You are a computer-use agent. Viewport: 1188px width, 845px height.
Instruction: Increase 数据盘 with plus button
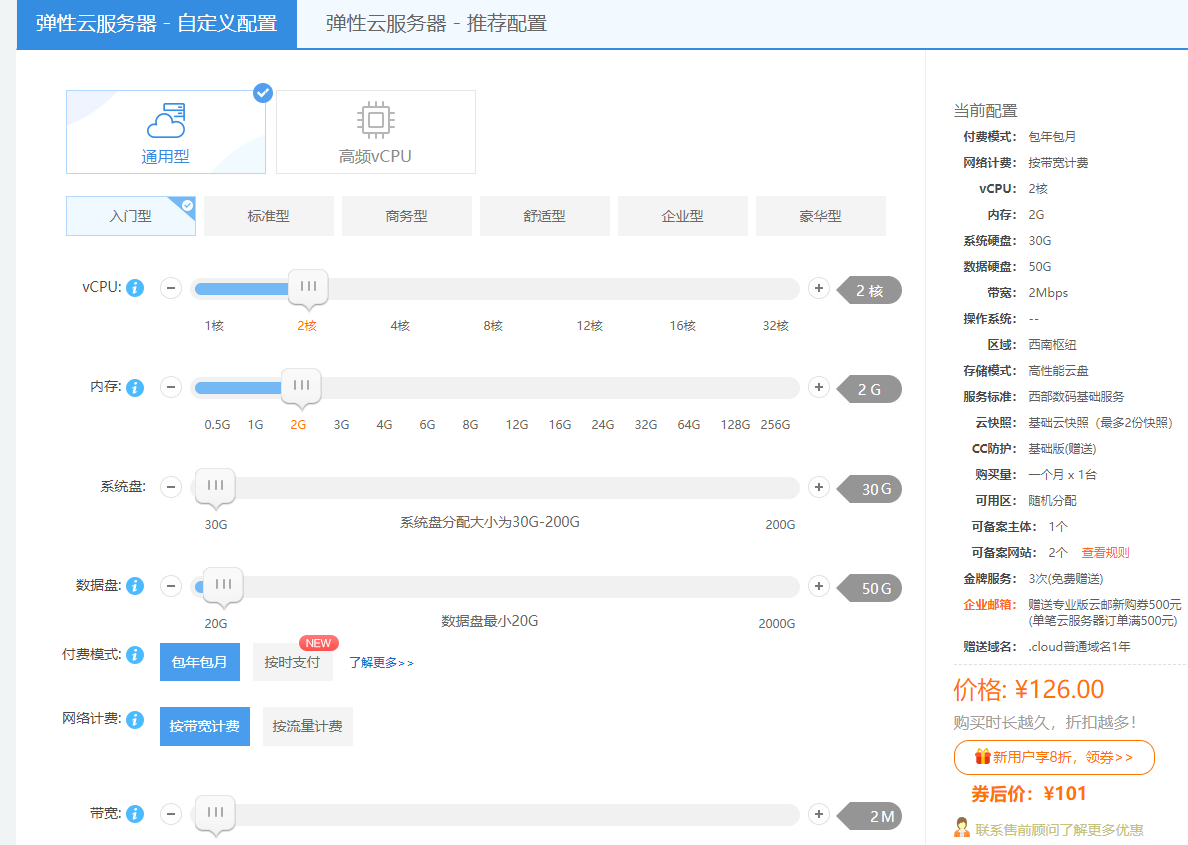[x=818, y=586]
